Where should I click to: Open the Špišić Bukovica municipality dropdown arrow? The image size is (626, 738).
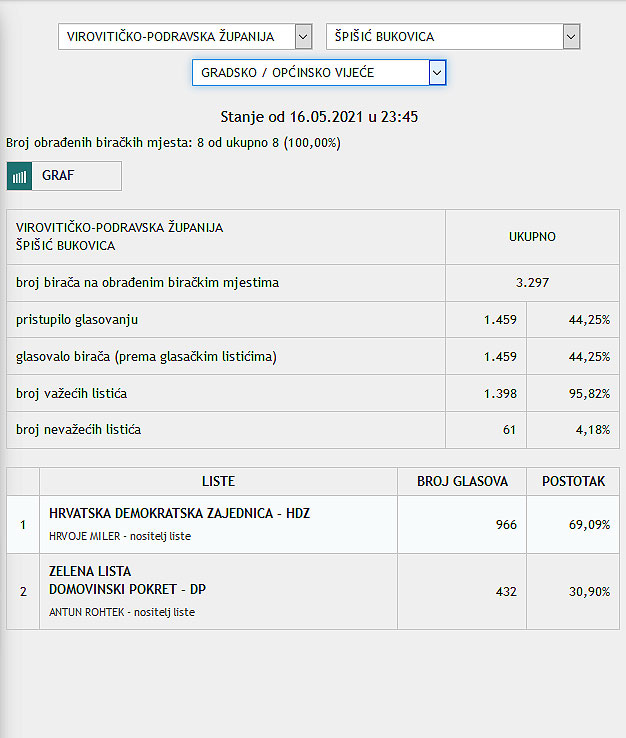tap(571, 37)
